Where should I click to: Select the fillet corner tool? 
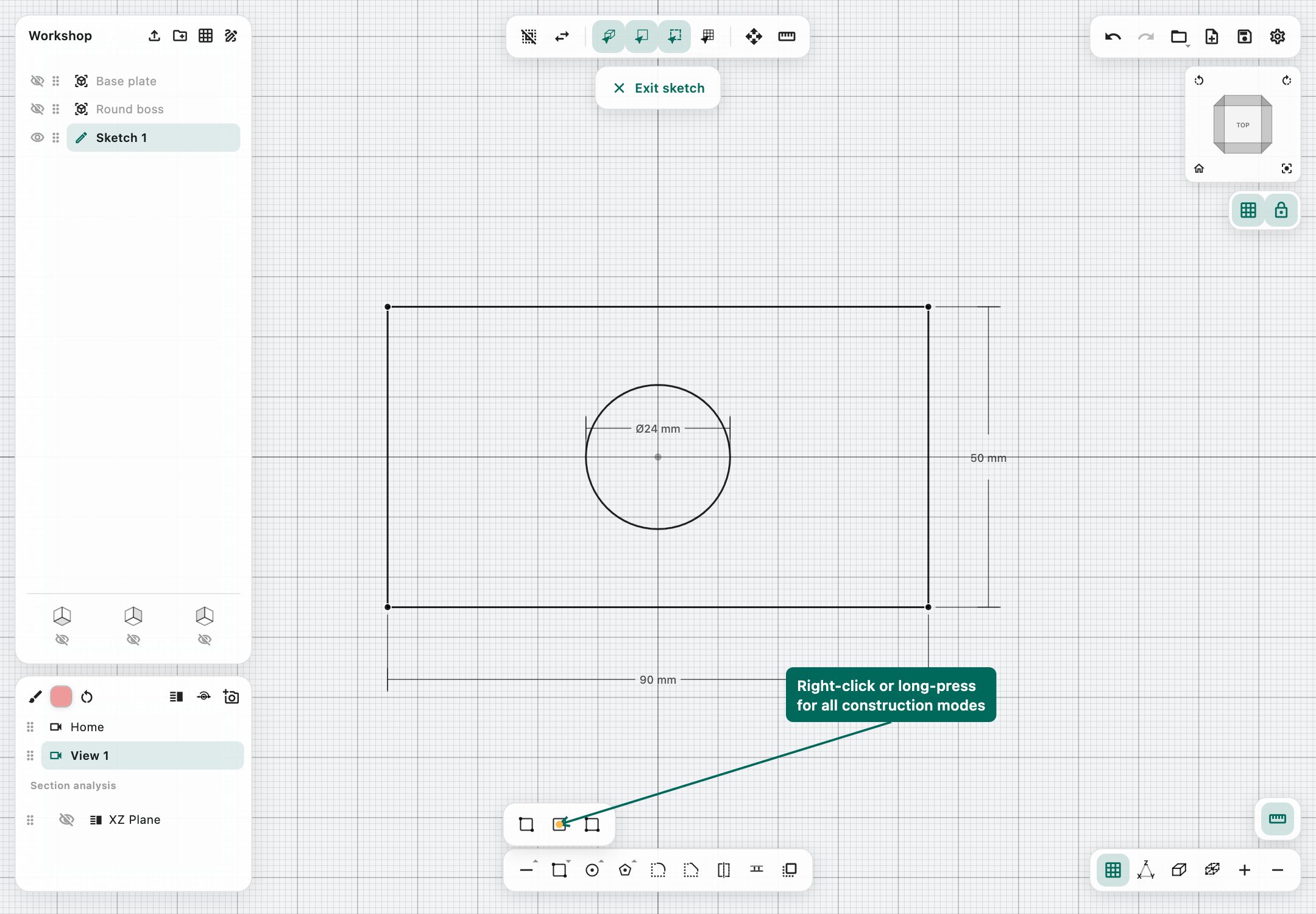[x=658, y=870]
